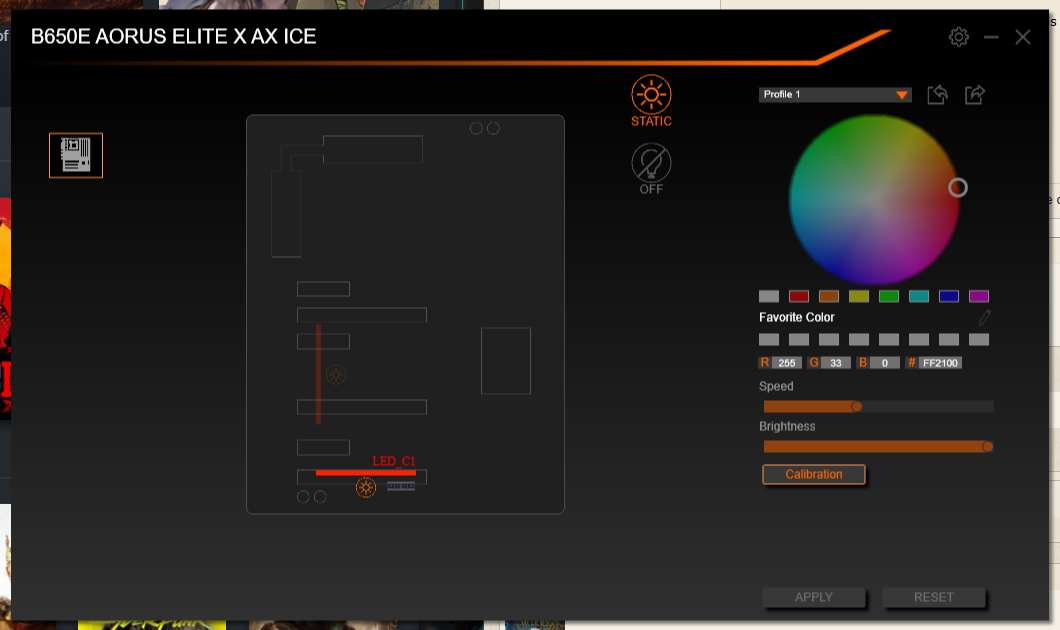Pick the cyan preset color swatch

[919, 296]
